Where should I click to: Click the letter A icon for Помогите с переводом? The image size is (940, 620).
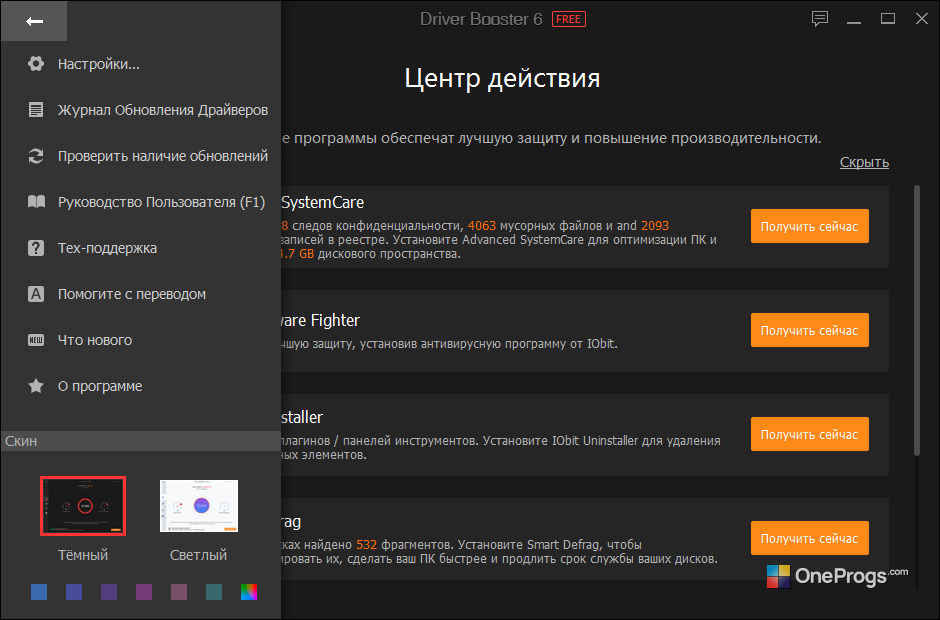click(36, 294)
